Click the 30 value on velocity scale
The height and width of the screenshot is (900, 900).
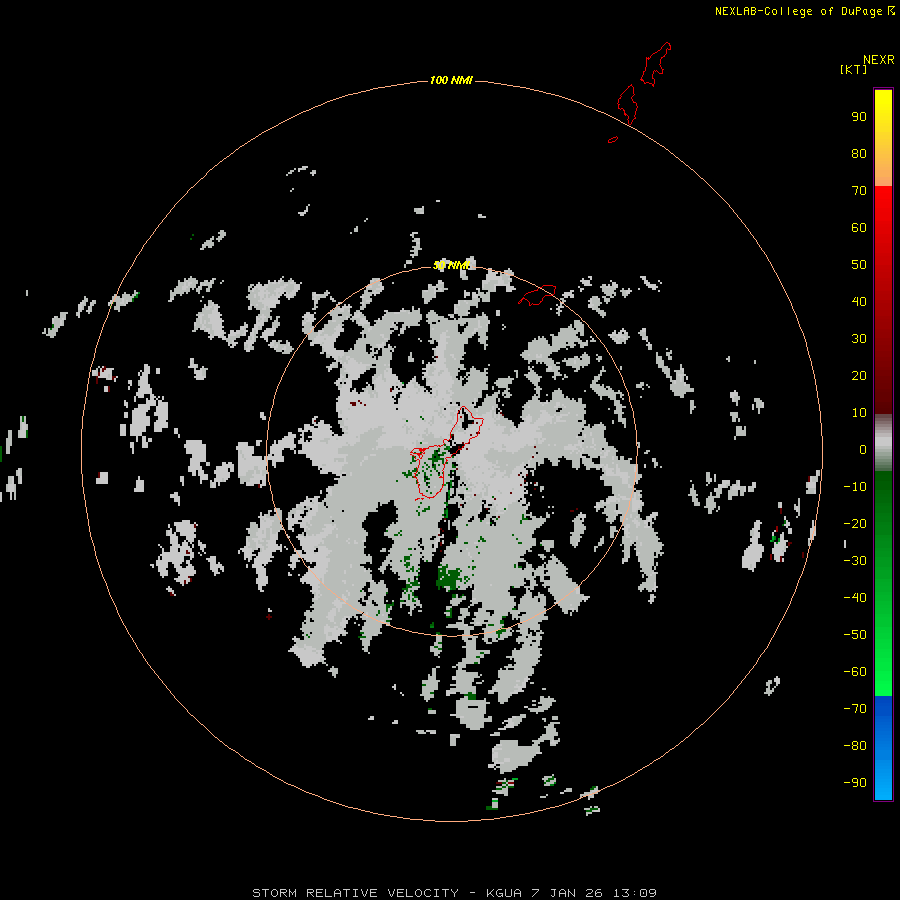coord(859,339)
